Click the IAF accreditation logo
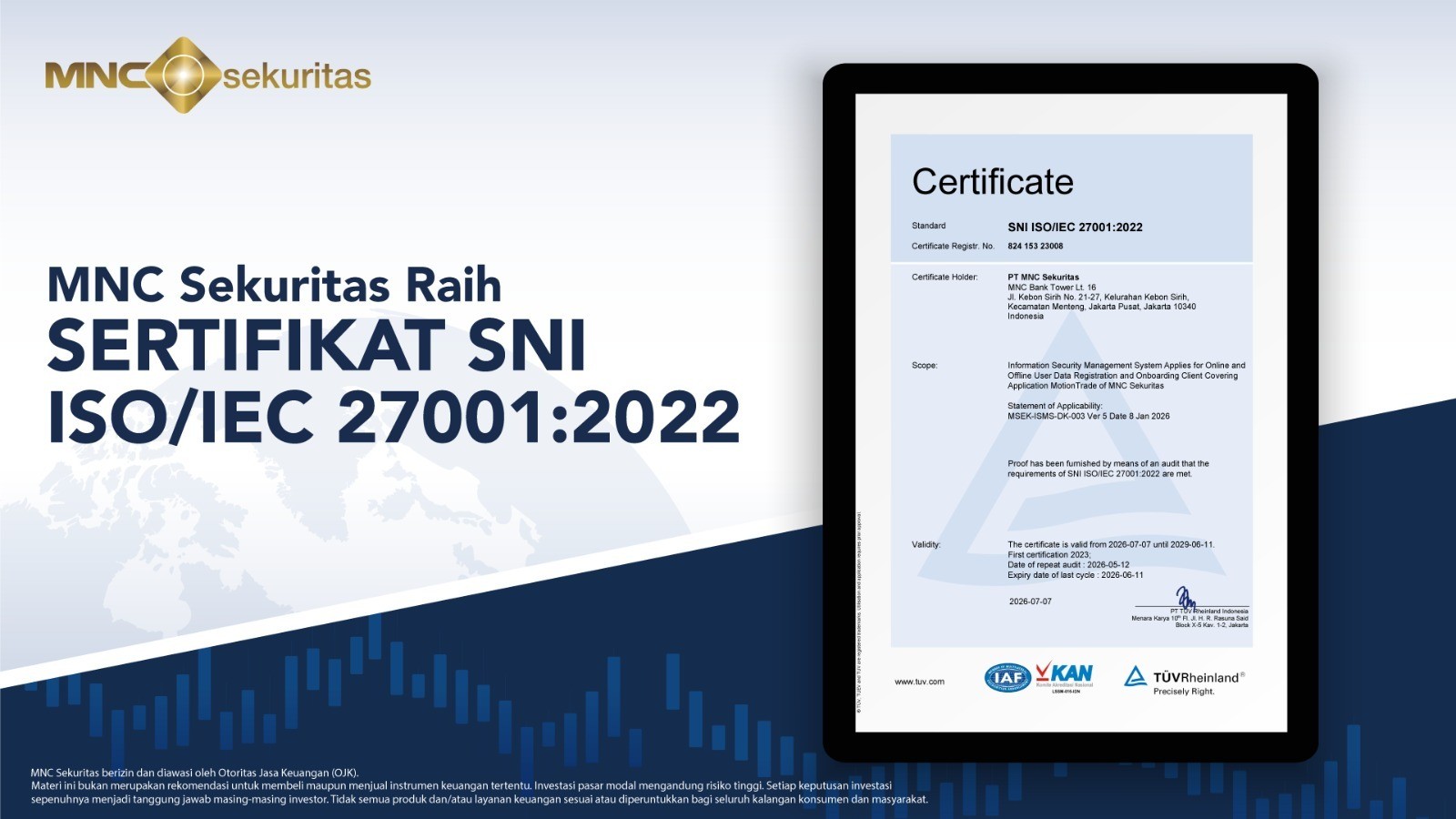The width and height of the screenshot is (1456, 819). 1007,678
